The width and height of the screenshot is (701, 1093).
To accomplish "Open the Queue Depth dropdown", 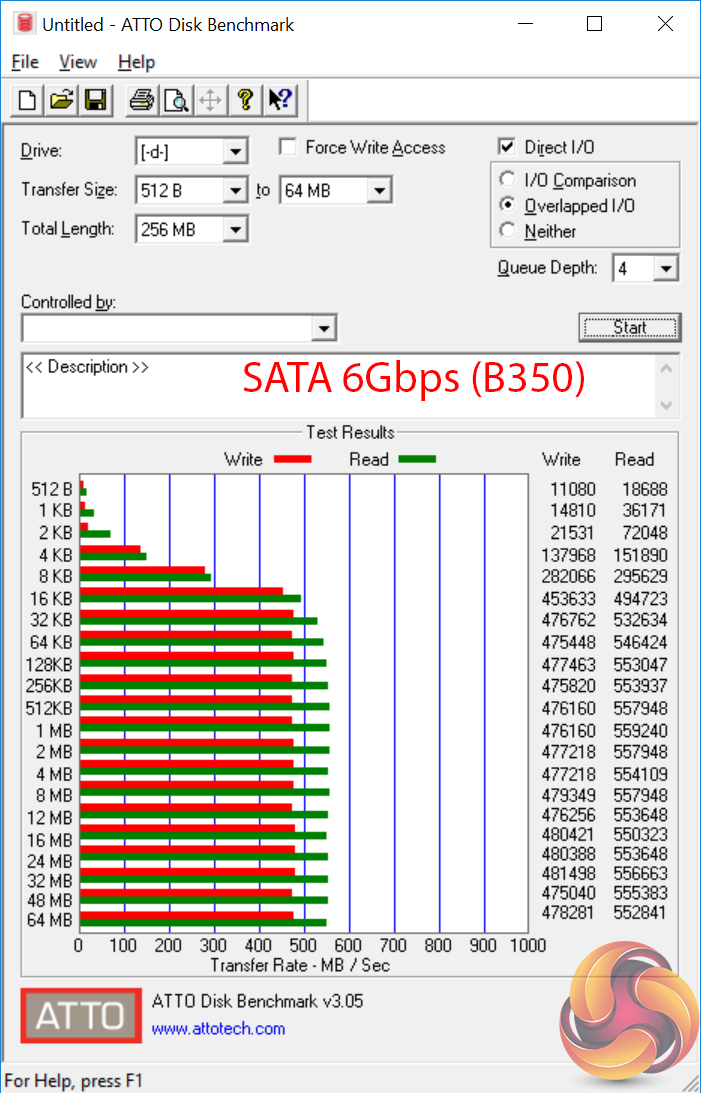I will click(665, 268).
